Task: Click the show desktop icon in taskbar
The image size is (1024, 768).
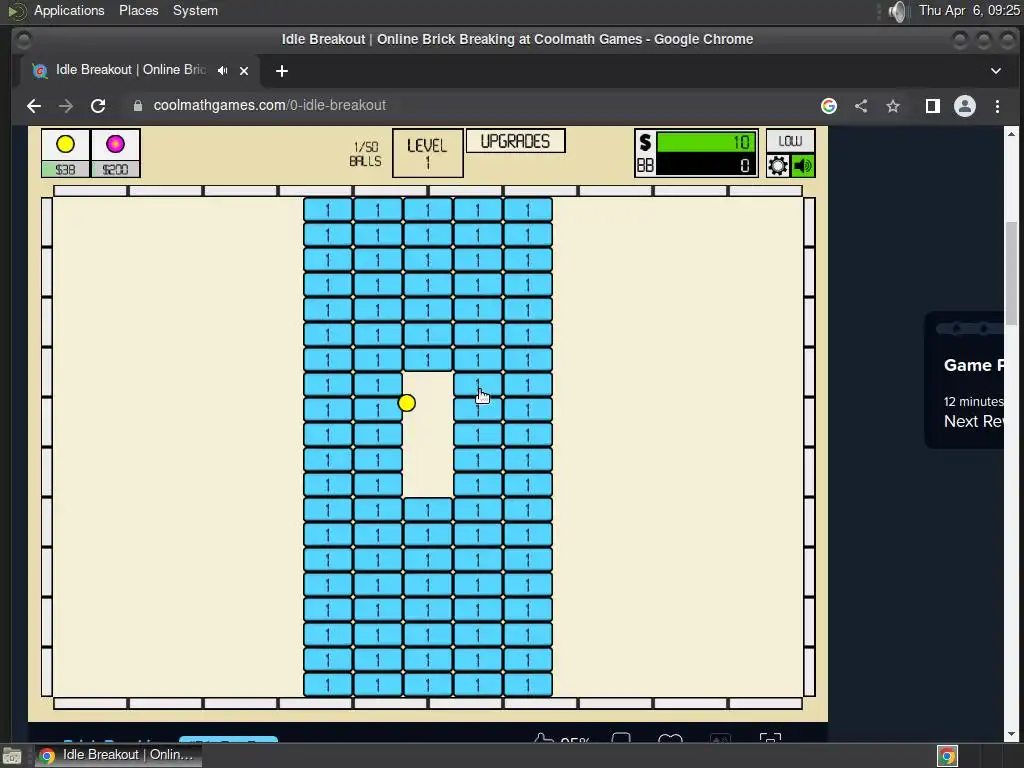Action: coord(12,756)
